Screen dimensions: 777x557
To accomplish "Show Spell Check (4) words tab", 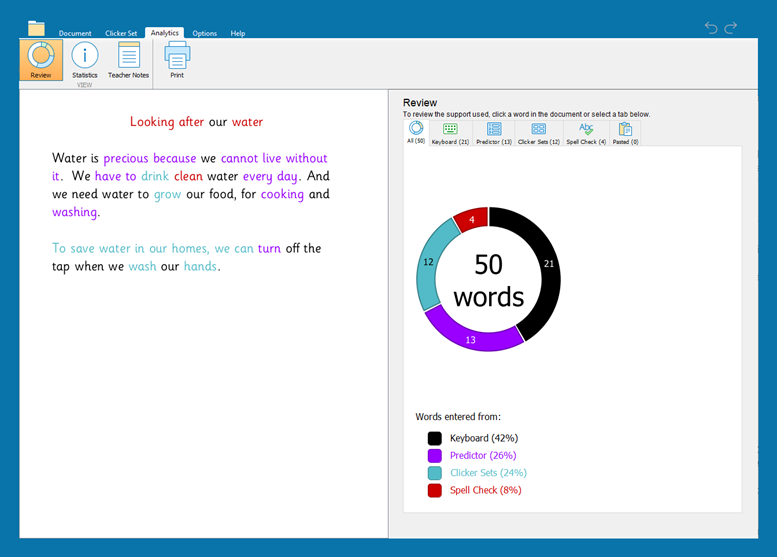I will coord(586,133).
